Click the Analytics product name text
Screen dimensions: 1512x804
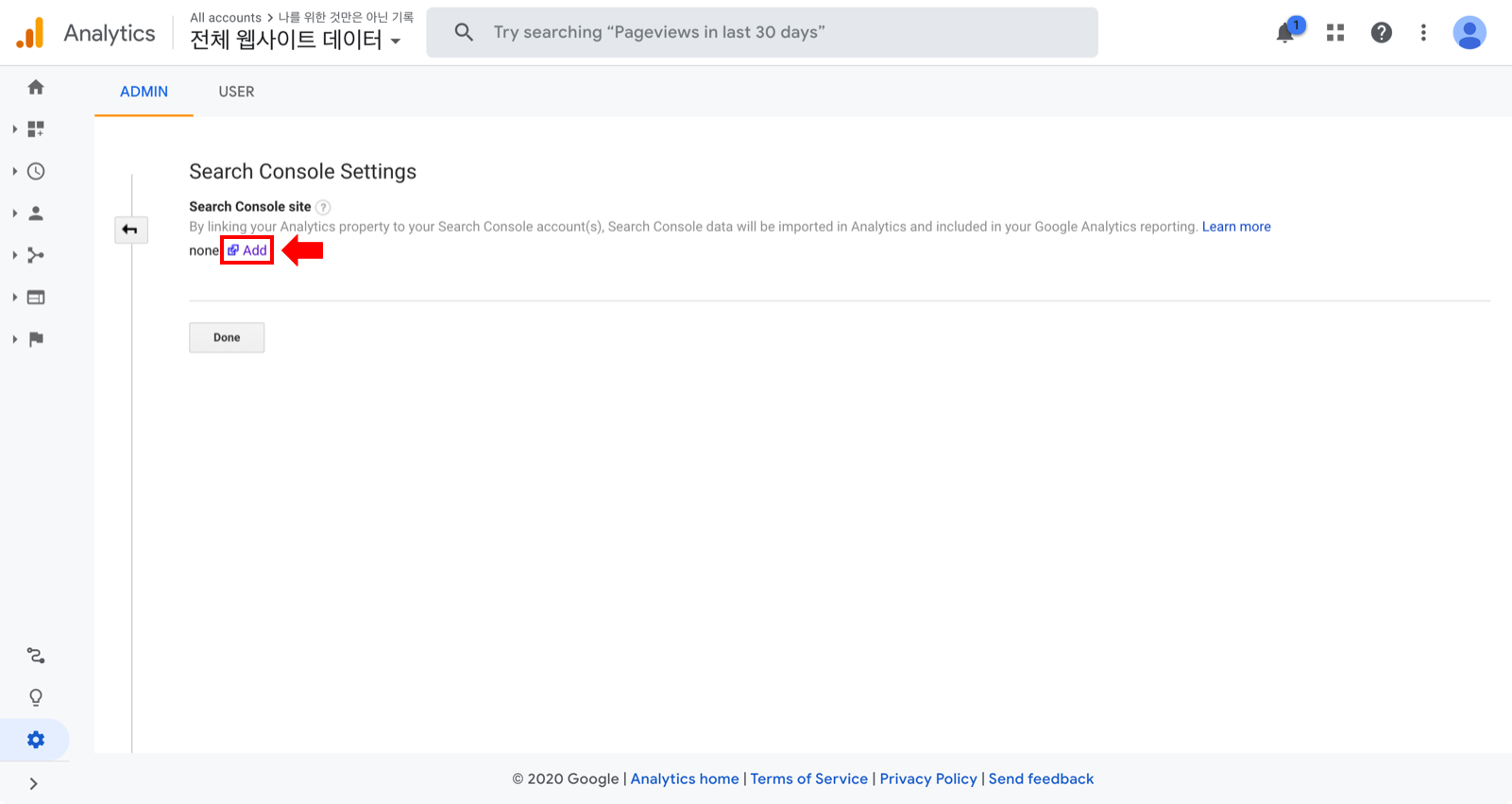[110, 33]
